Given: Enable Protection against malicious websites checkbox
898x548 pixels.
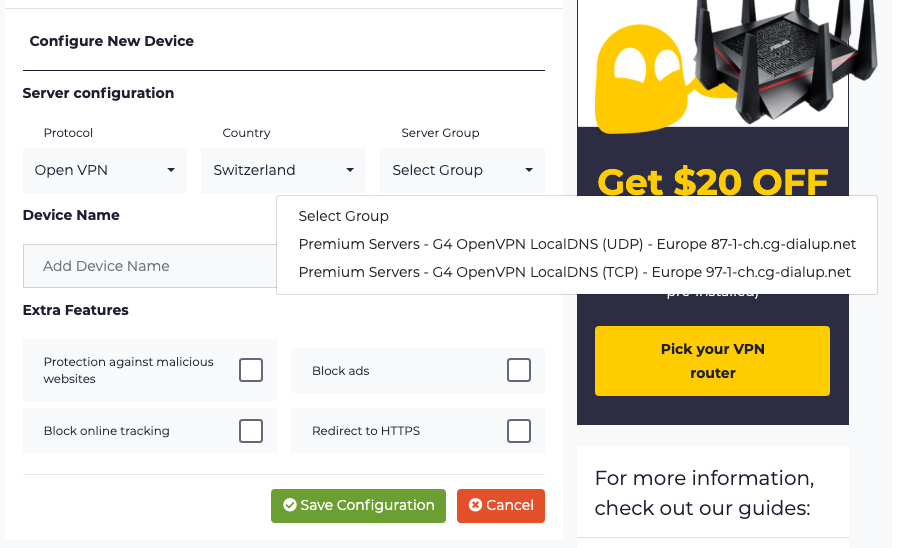Looking at the screenshot, I should coord(251,370).
